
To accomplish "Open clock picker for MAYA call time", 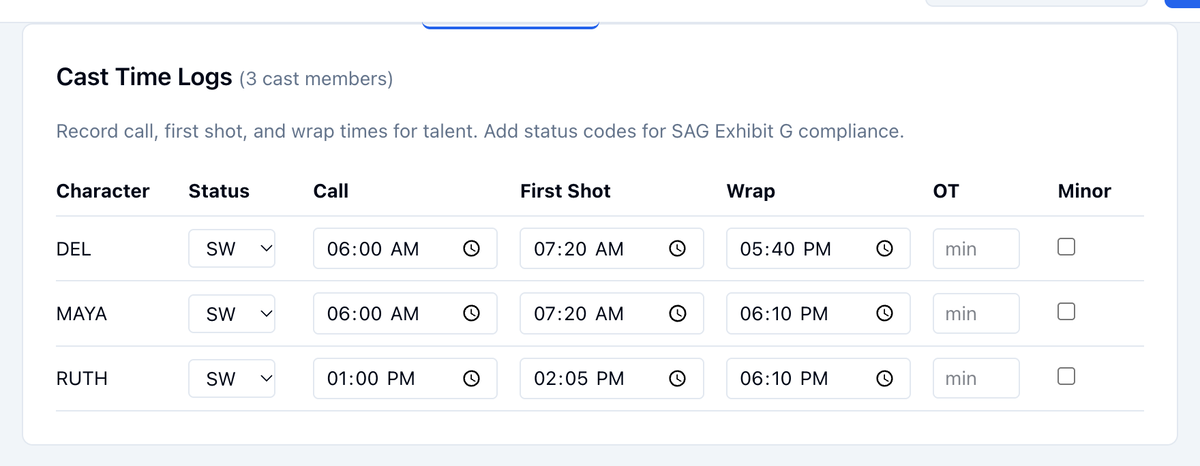I will [x=470, y=314].
